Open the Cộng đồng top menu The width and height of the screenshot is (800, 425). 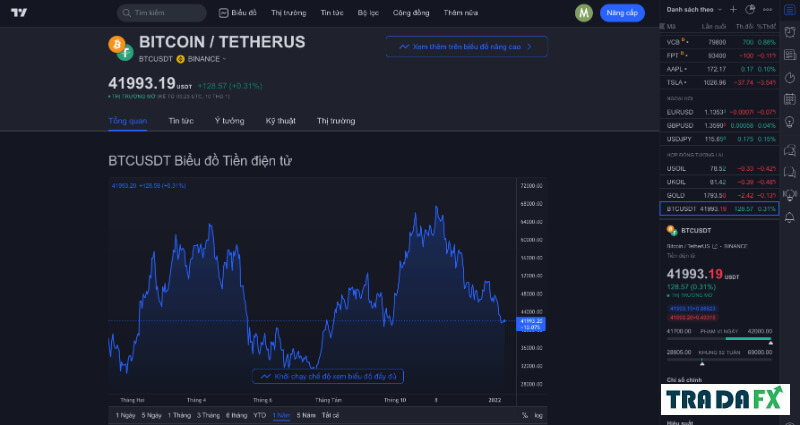click(x=411, y=13)
